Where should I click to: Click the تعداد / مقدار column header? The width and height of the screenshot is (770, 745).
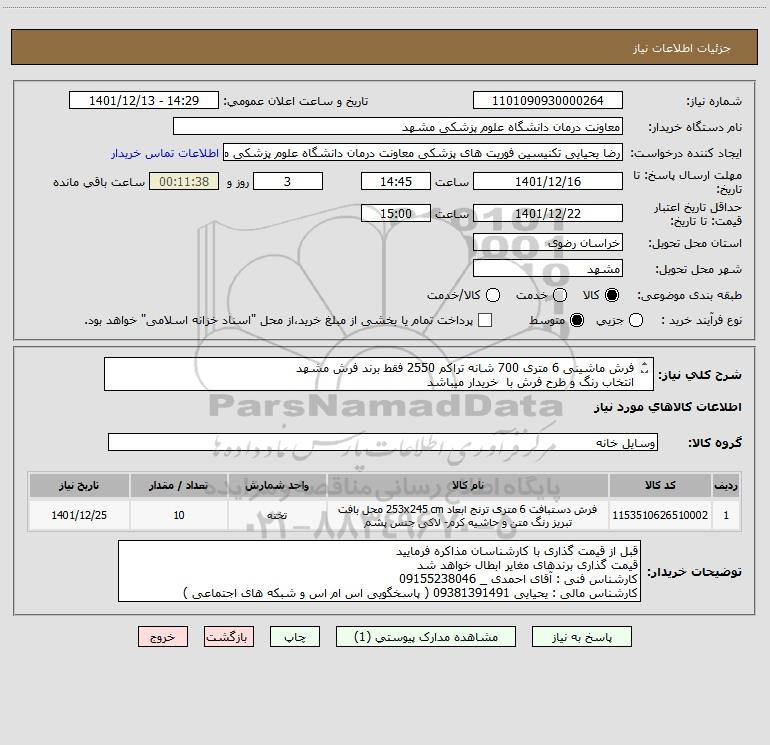179,485
